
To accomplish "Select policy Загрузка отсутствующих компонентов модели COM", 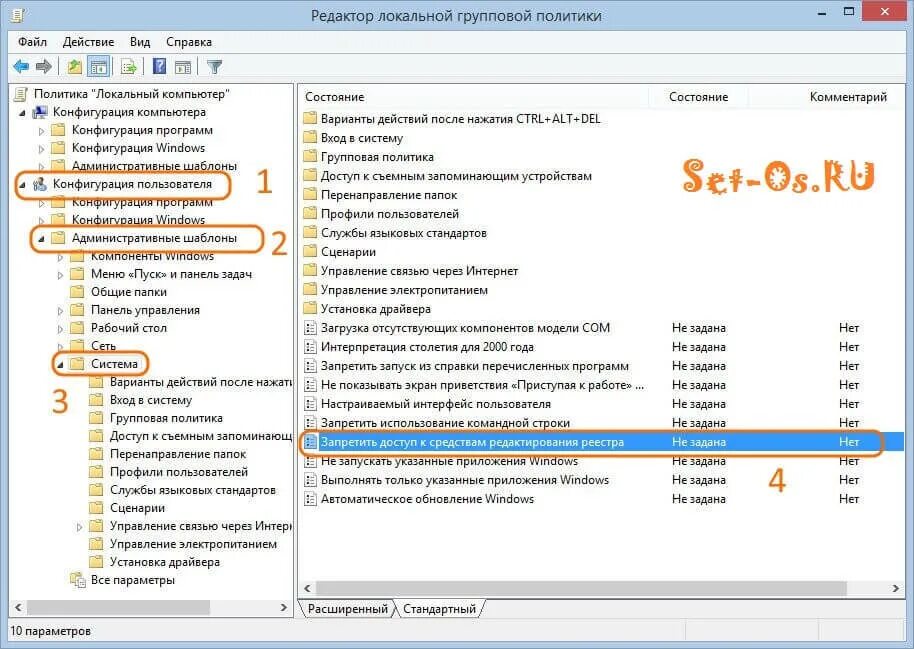I will click(x=465, y=328).
